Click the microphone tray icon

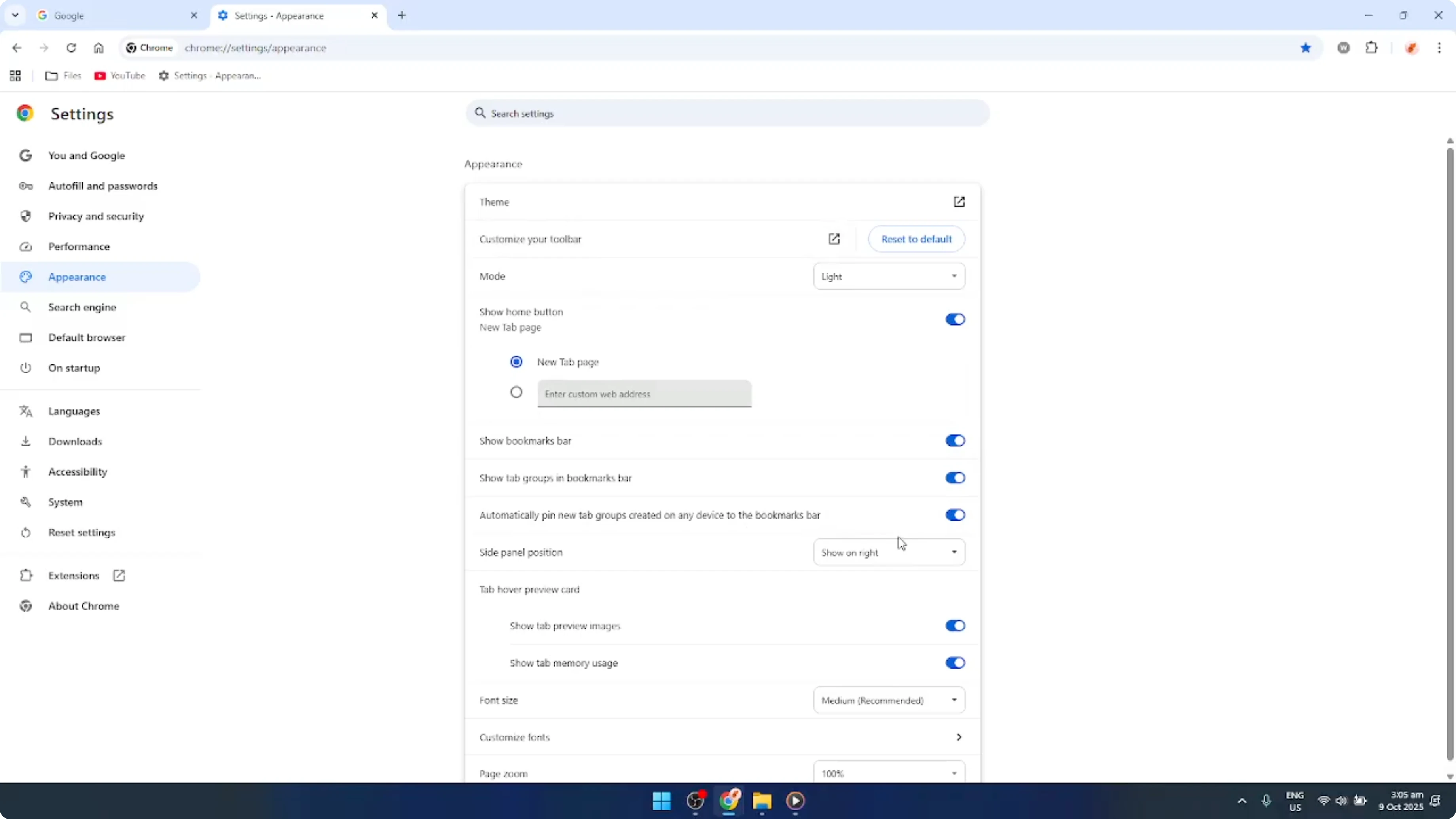(1266, 801)
